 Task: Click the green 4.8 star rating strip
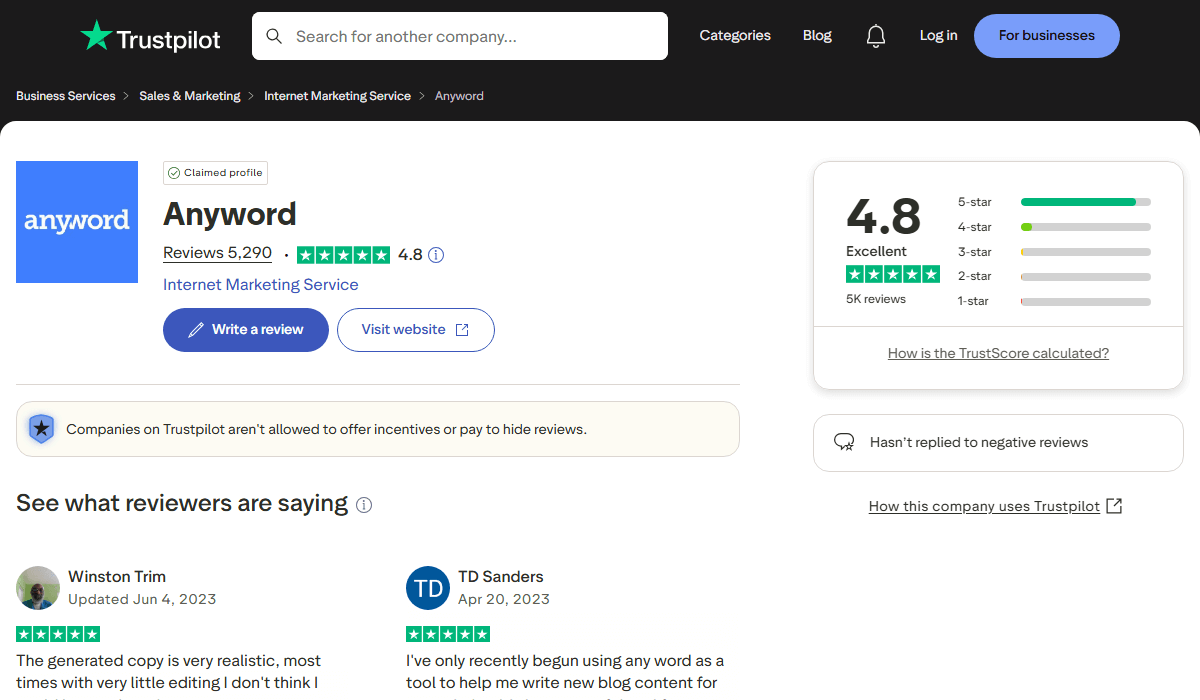coord(343,254)
